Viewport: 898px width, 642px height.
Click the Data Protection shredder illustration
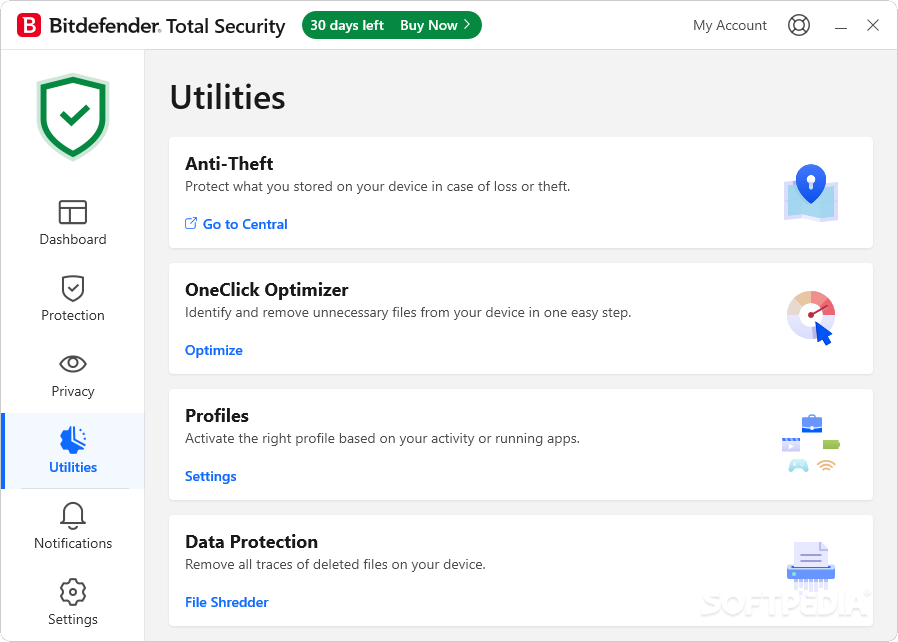point(810,563)
